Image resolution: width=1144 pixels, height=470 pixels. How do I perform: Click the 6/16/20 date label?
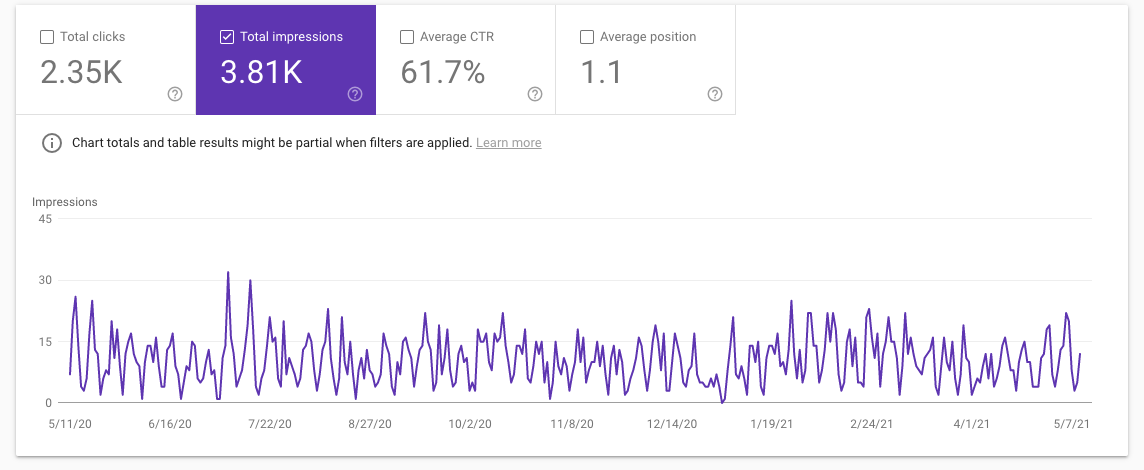170,423
